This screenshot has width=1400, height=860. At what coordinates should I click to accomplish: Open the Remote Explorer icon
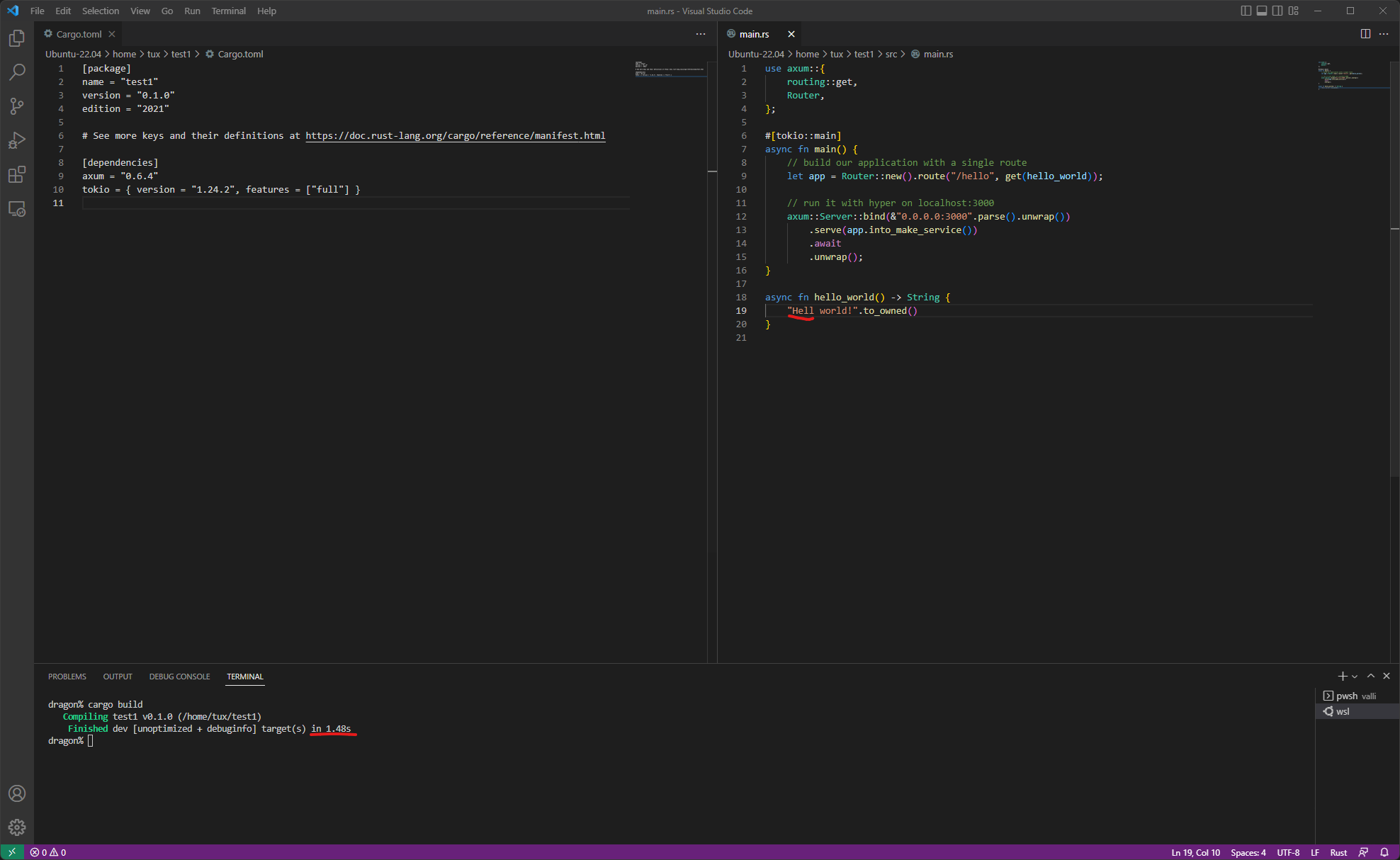pos(17,209)
